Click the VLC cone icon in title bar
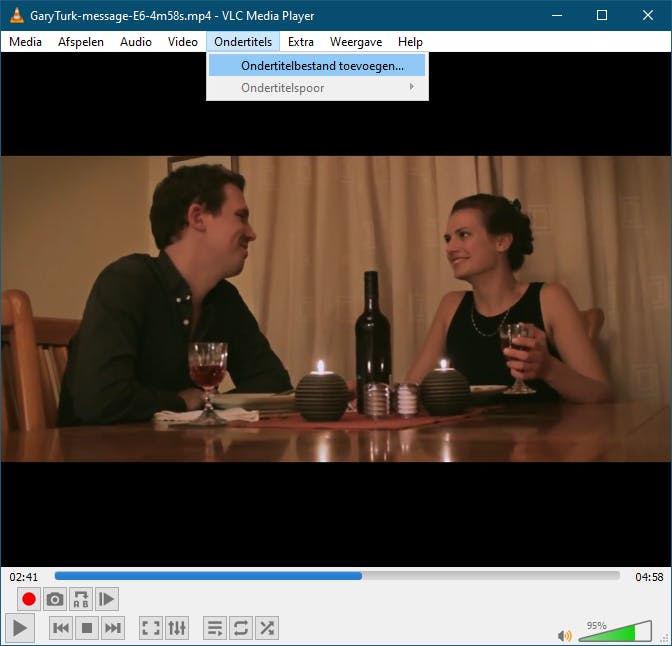Screen dimensions: 672x646 (x=16, y=15)
